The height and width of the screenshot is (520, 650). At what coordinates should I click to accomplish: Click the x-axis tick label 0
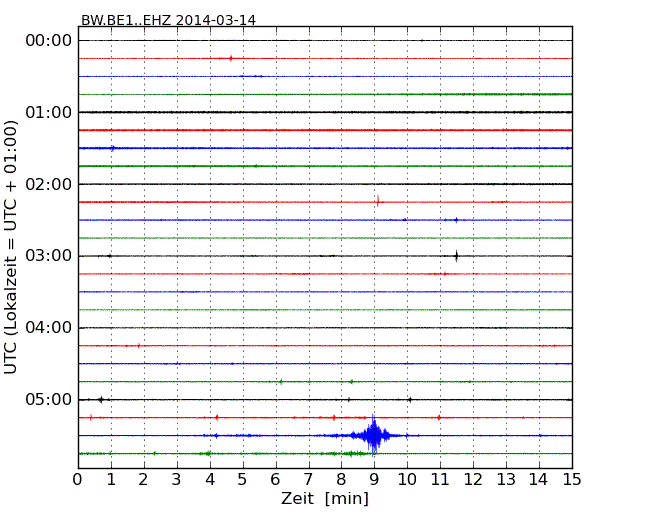click(x=78, y=480)
